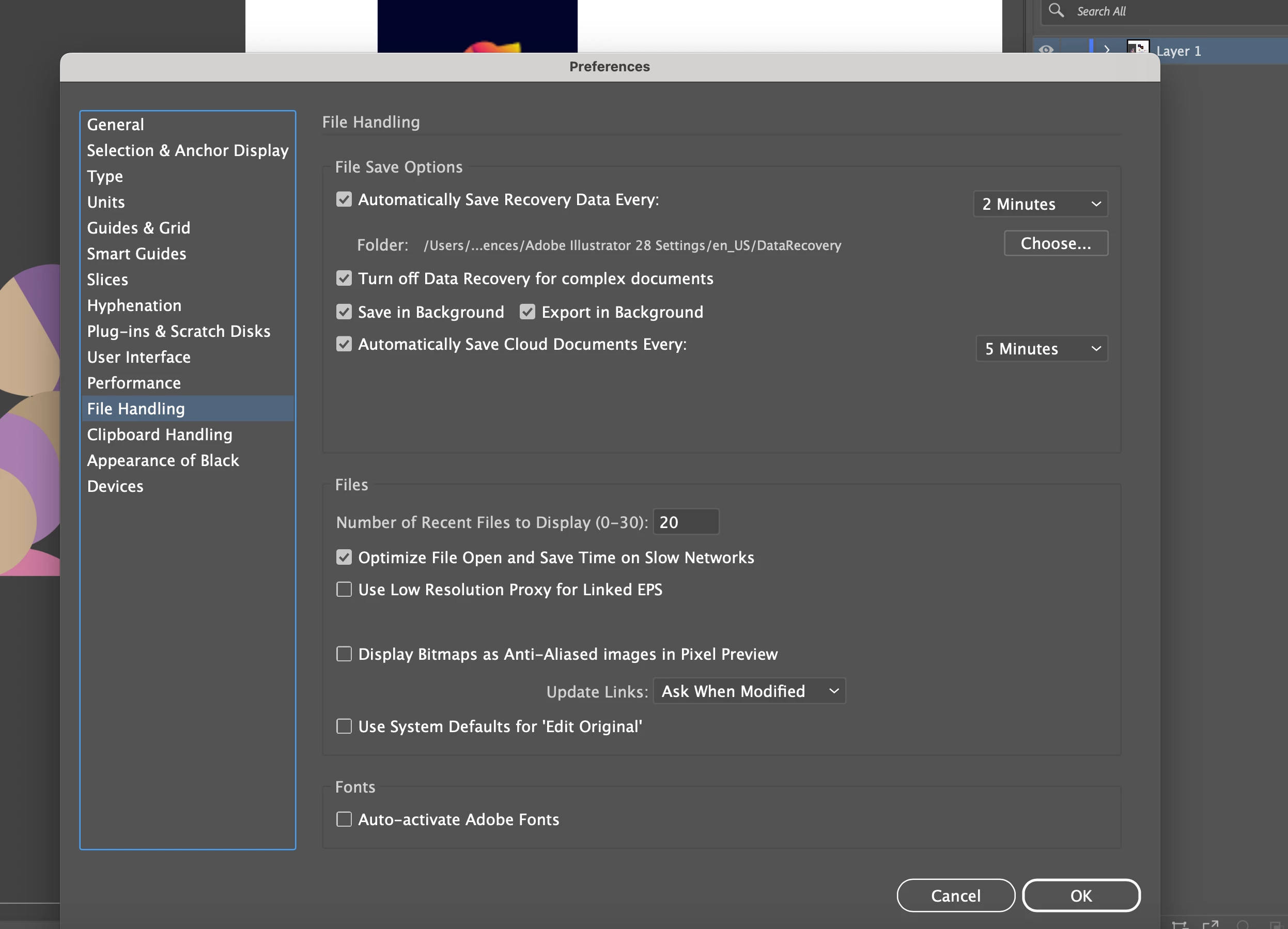Click the recent files number field
Screen dimensions: 1288x929
(686, 522)
